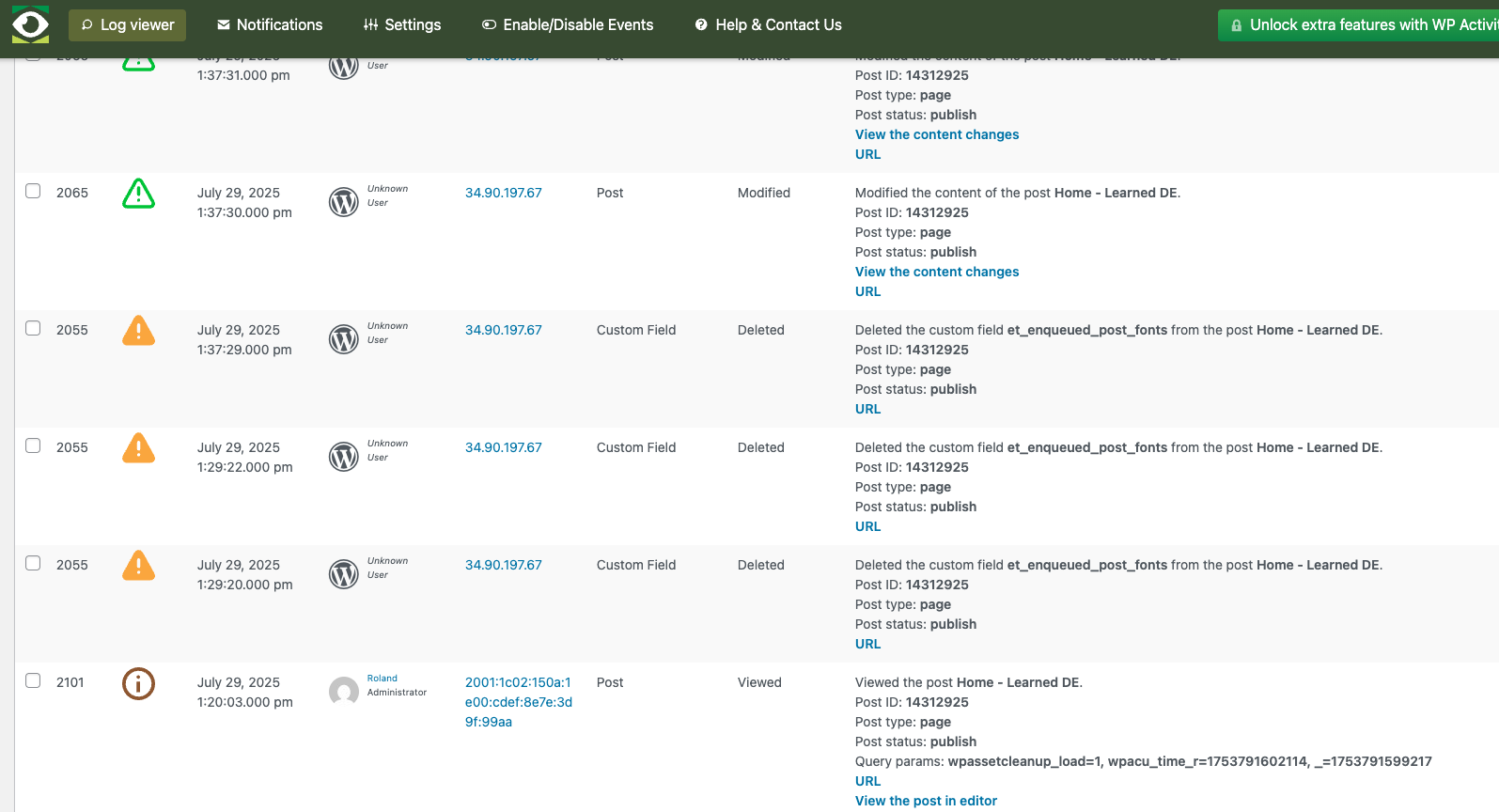Select checkbox for event 2055 at 1:37:29
The height and width of the screenshot is (812, 1499).
point(33,328)
